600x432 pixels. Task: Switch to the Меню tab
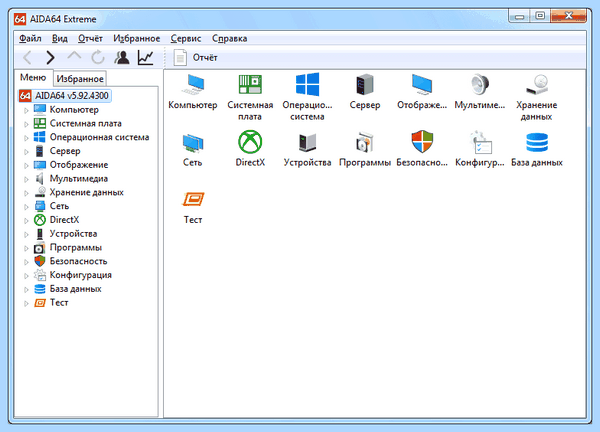tap(33, 78)
